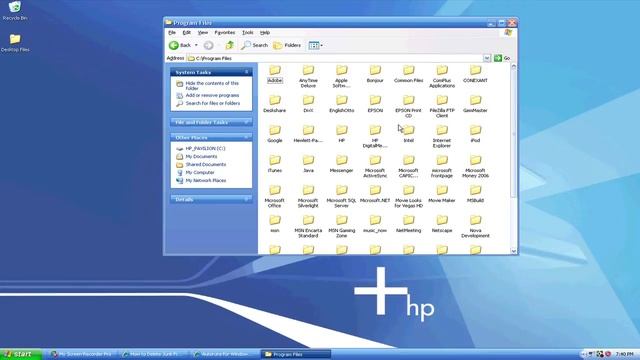640x360 pixels.
Task: Open the View menu
Action: 202,33
